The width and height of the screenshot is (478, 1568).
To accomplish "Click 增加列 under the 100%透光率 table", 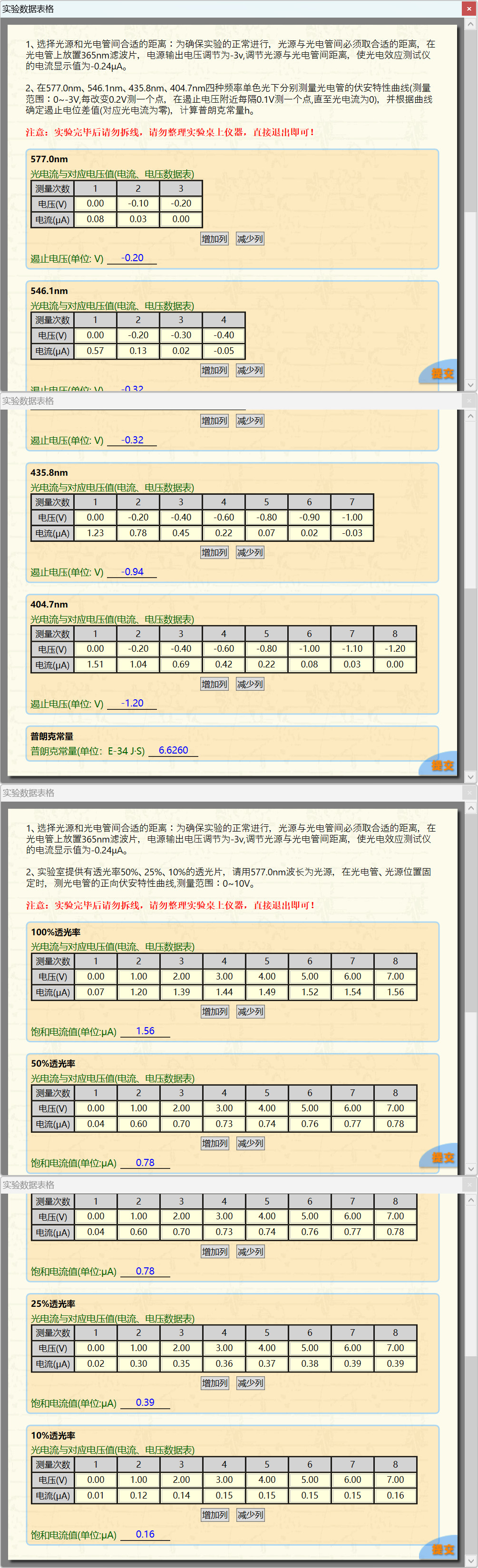I will tap(215, 1012).
